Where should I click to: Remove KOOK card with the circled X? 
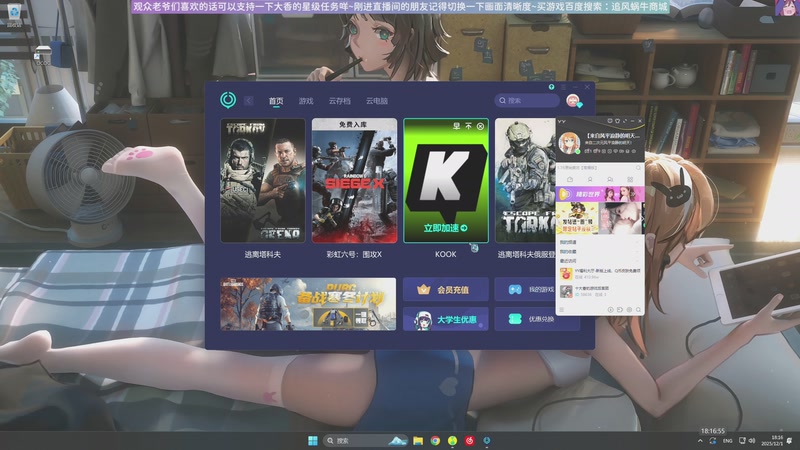(x=481, y=126)
